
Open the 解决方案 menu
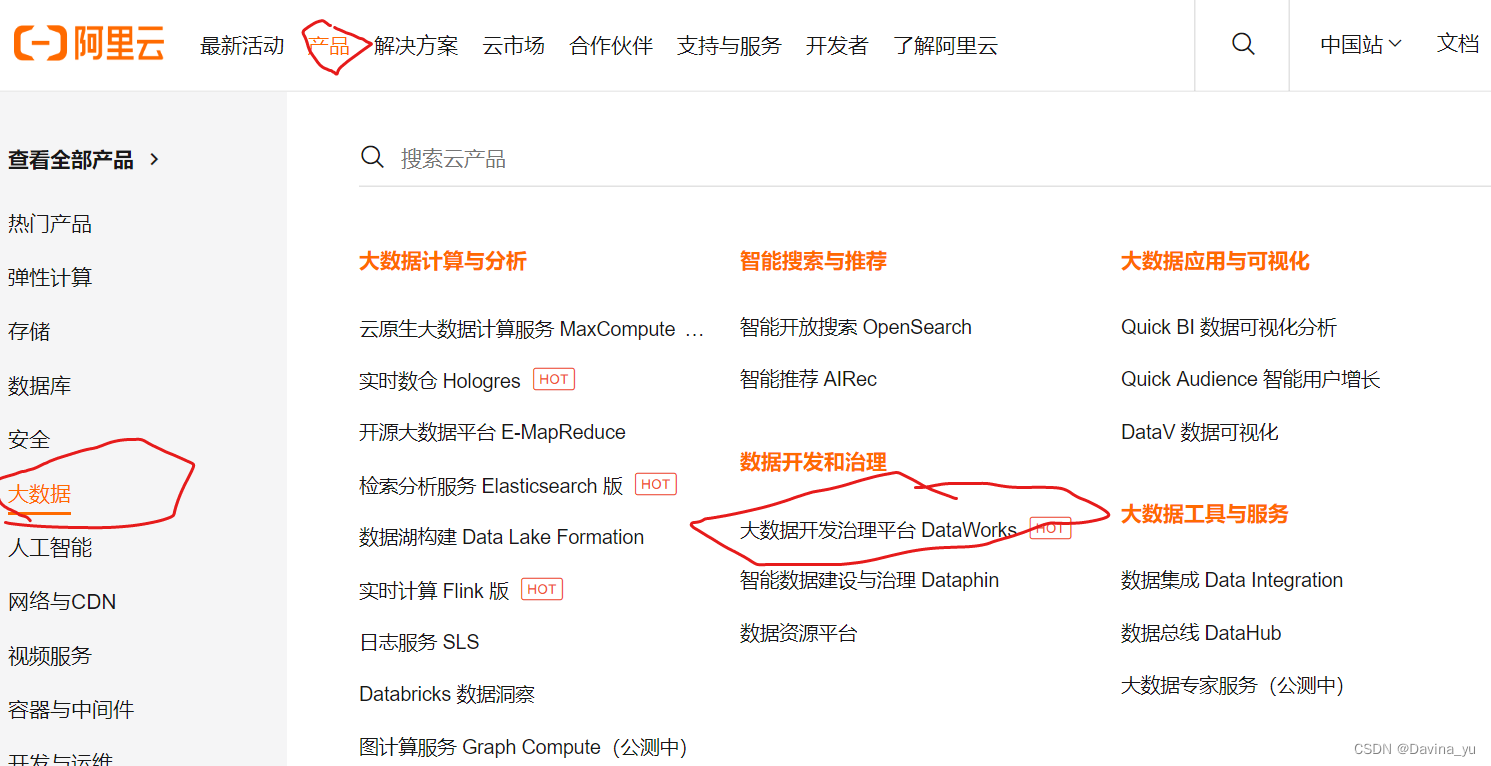tap(416, 46)
